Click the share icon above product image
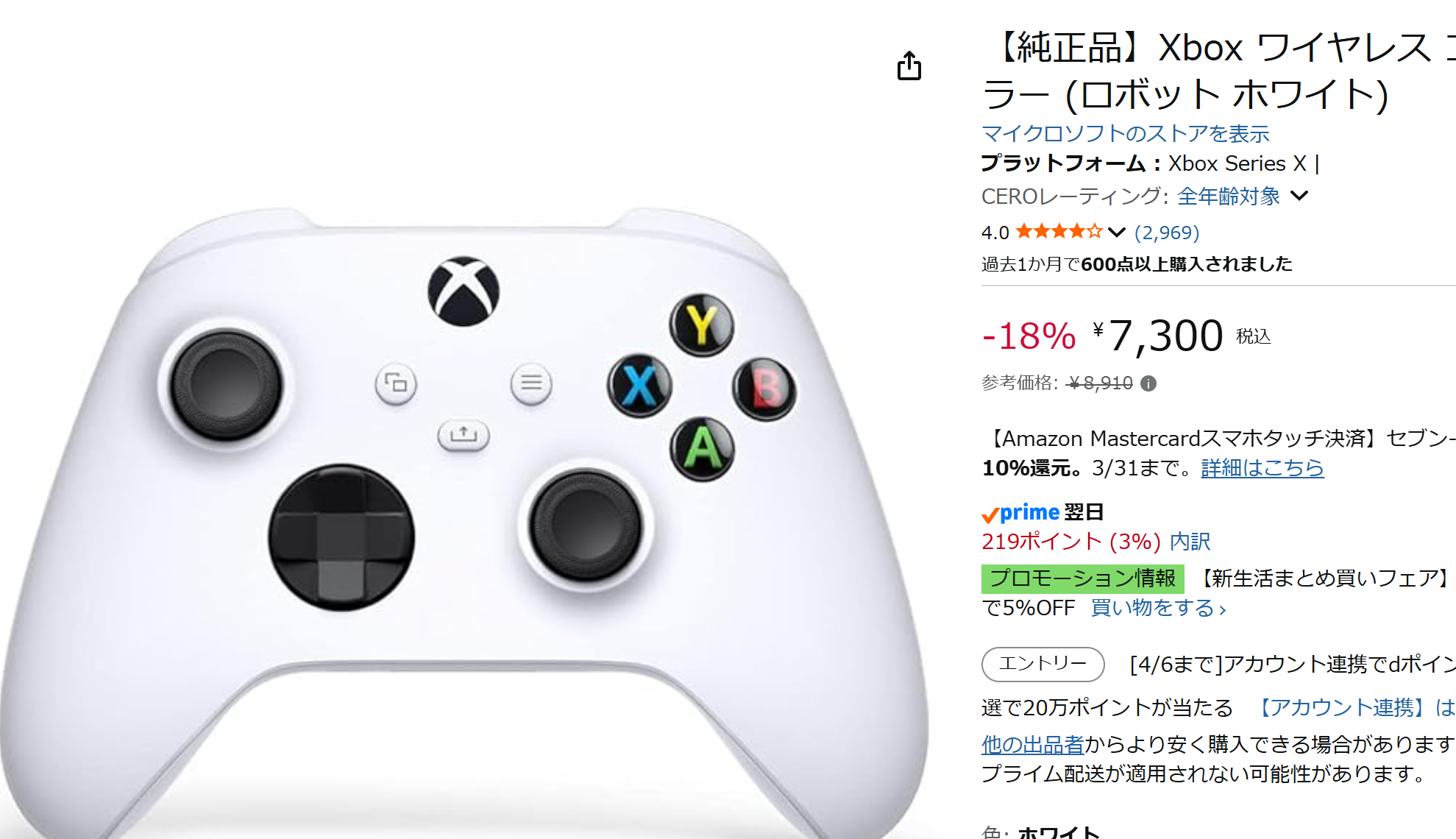The width and height of the screenshot is (1456, 839). click(x=909, y=66)
